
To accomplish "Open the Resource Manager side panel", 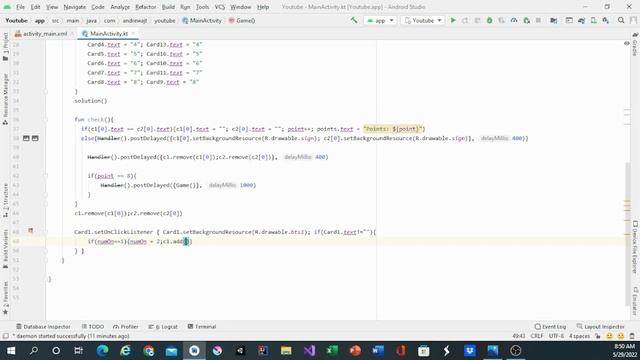I will [x=5, y=99].
